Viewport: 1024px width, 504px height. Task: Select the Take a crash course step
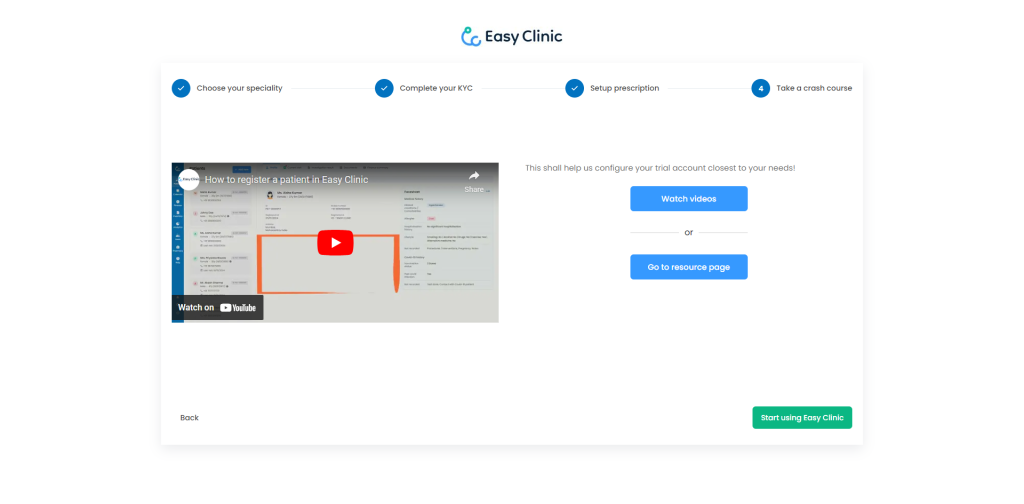[814, 88]
